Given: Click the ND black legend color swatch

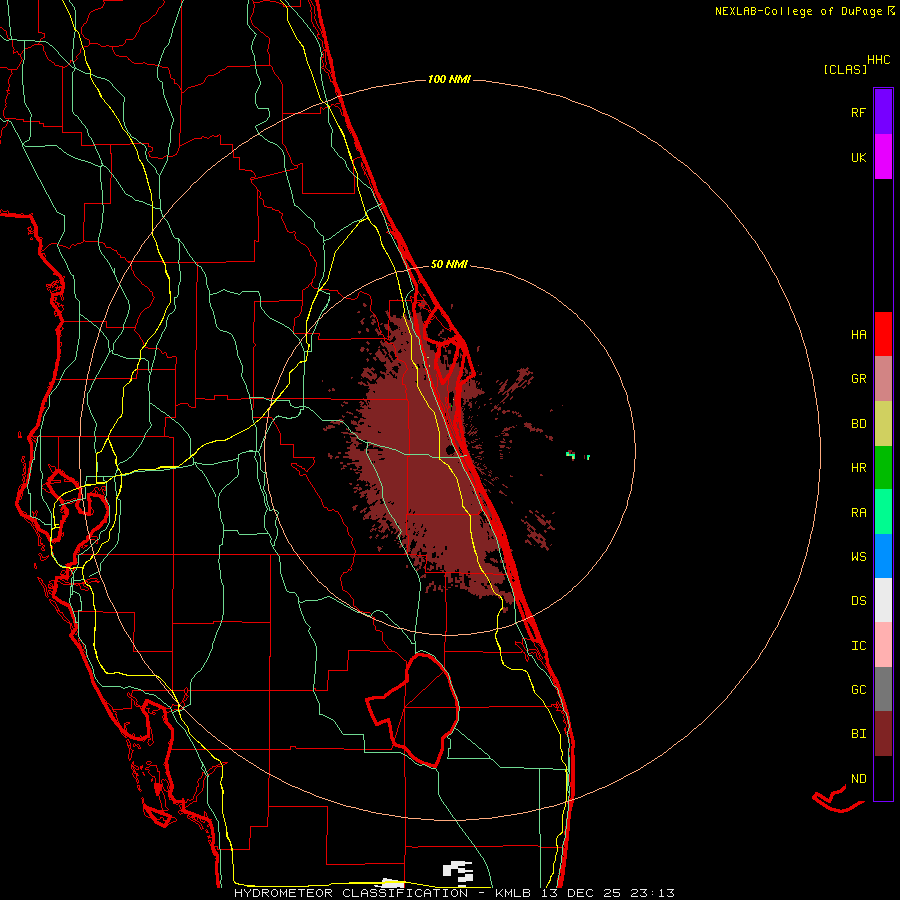Looking at the screenshot, I should [883, 778].
